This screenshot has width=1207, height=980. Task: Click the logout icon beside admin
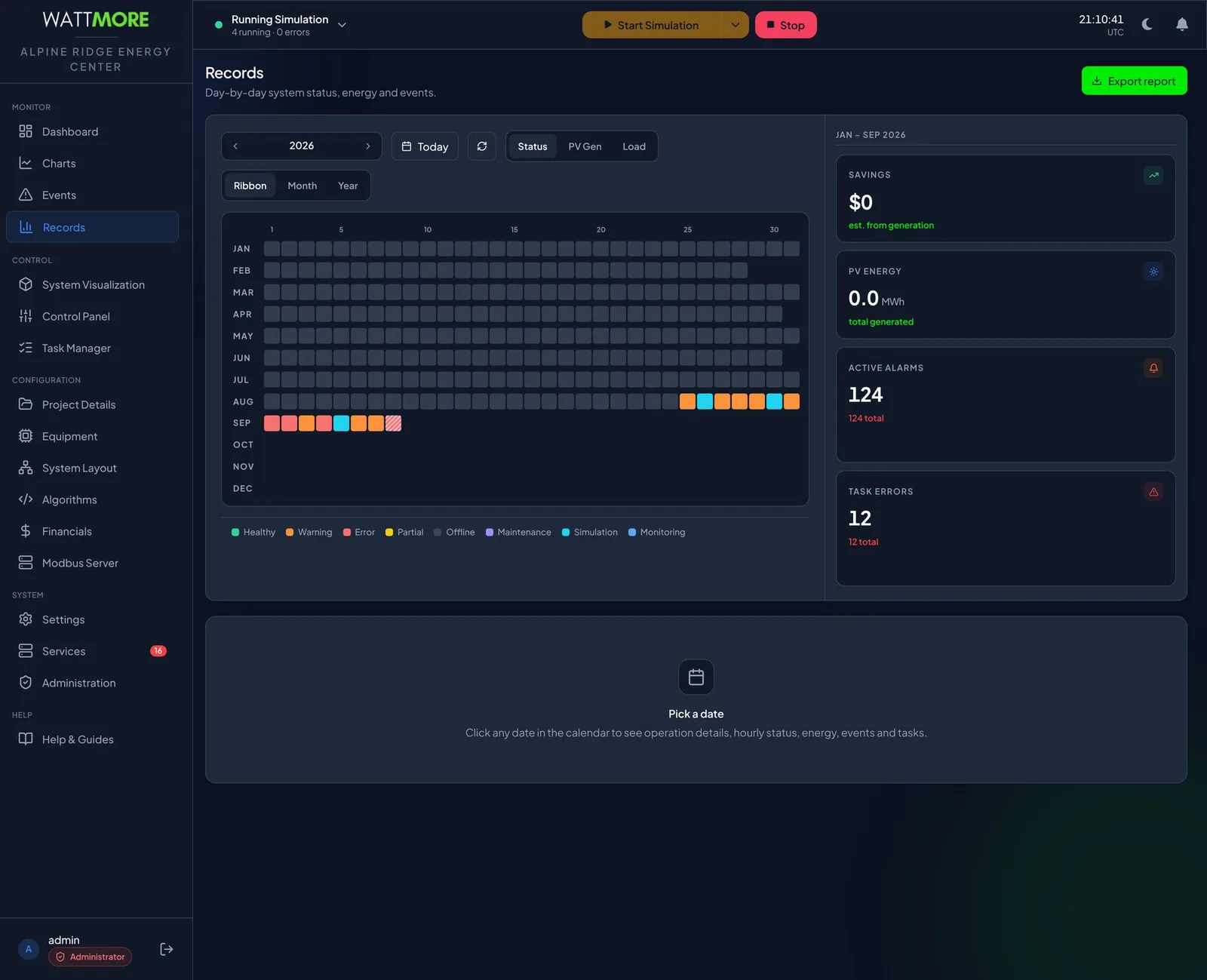pos(167,949)
